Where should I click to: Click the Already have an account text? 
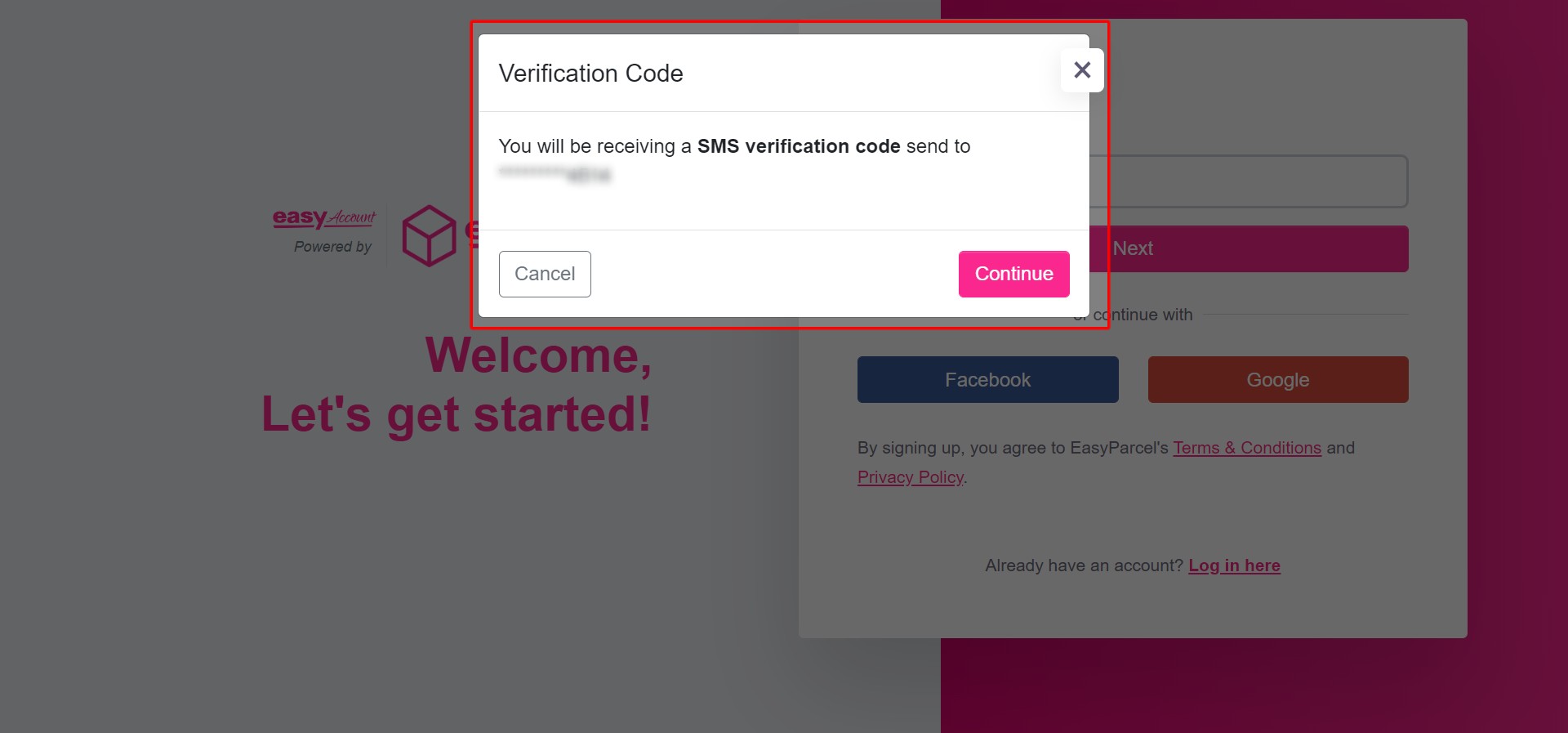tap(1082, 565)
